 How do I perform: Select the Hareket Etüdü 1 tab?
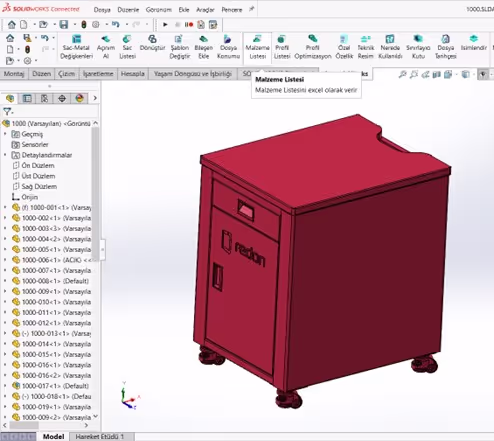(100, 436)
